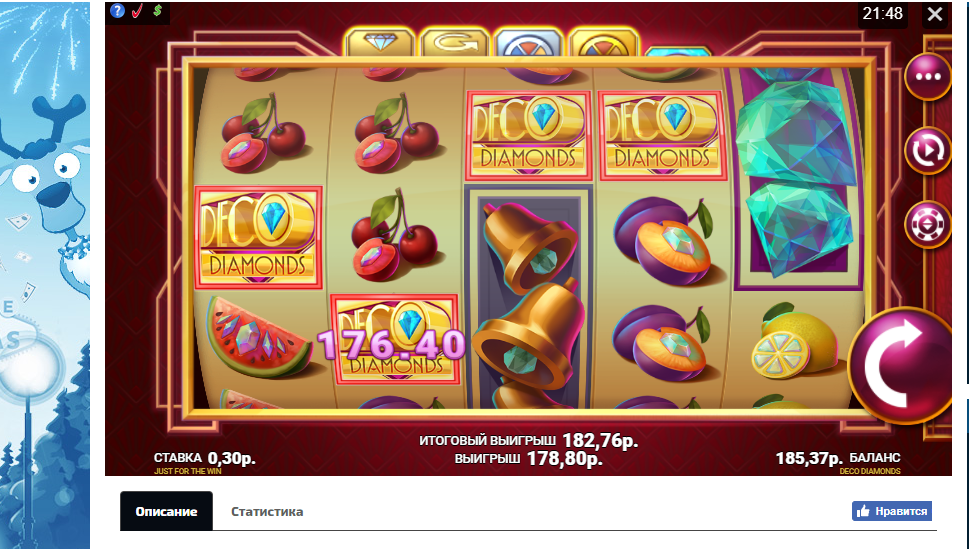Switch to the Описание tab

(166, 511)
